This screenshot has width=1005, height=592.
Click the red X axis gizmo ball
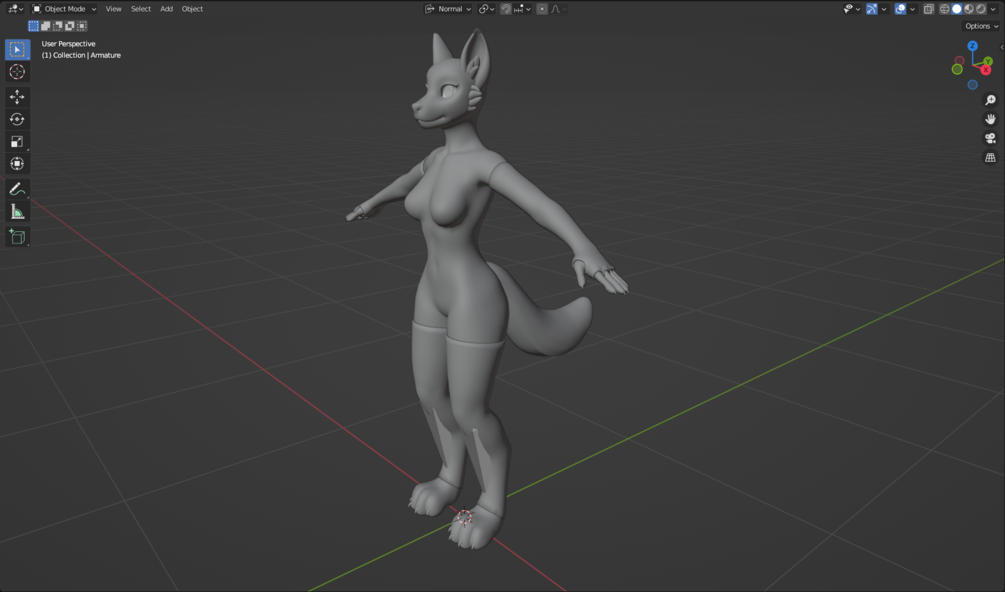coord(986,70)
